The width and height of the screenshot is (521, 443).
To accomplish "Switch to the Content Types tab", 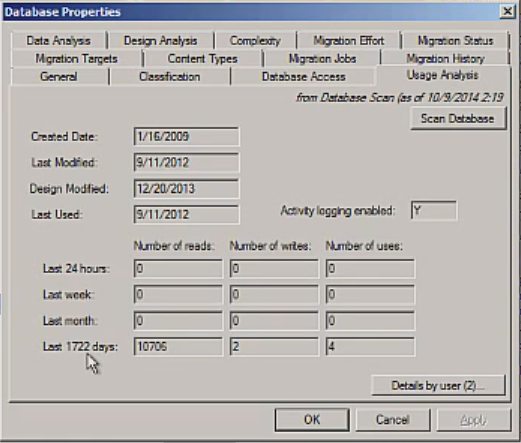I will (x=203, y=59).
